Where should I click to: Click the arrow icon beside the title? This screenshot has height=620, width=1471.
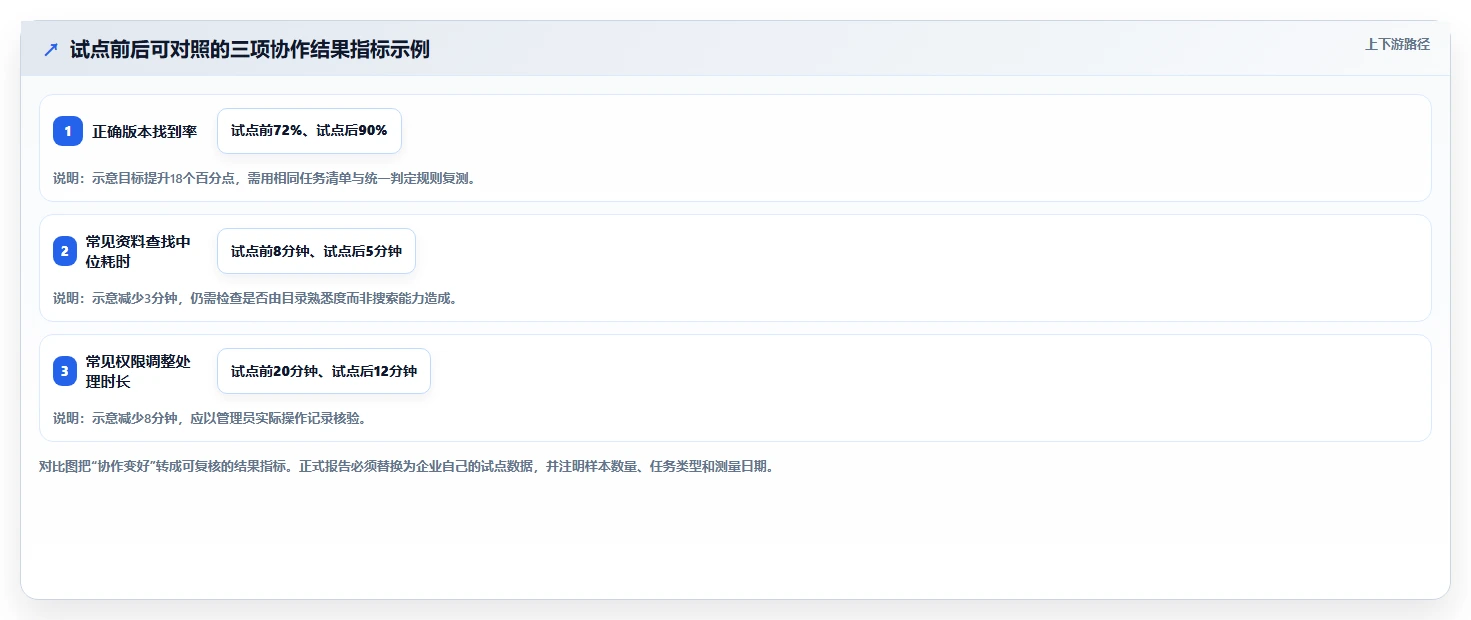[x=51, y=49]
